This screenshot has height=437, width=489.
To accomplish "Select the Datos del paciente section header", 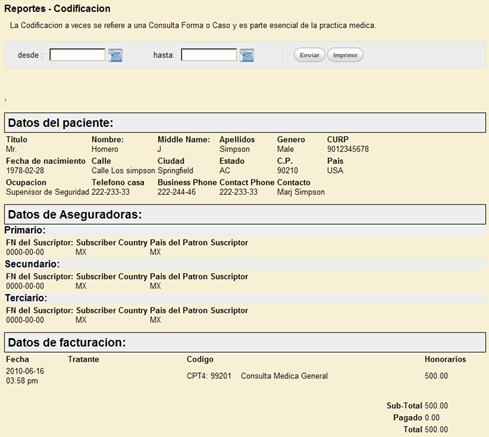I will 245,123.
